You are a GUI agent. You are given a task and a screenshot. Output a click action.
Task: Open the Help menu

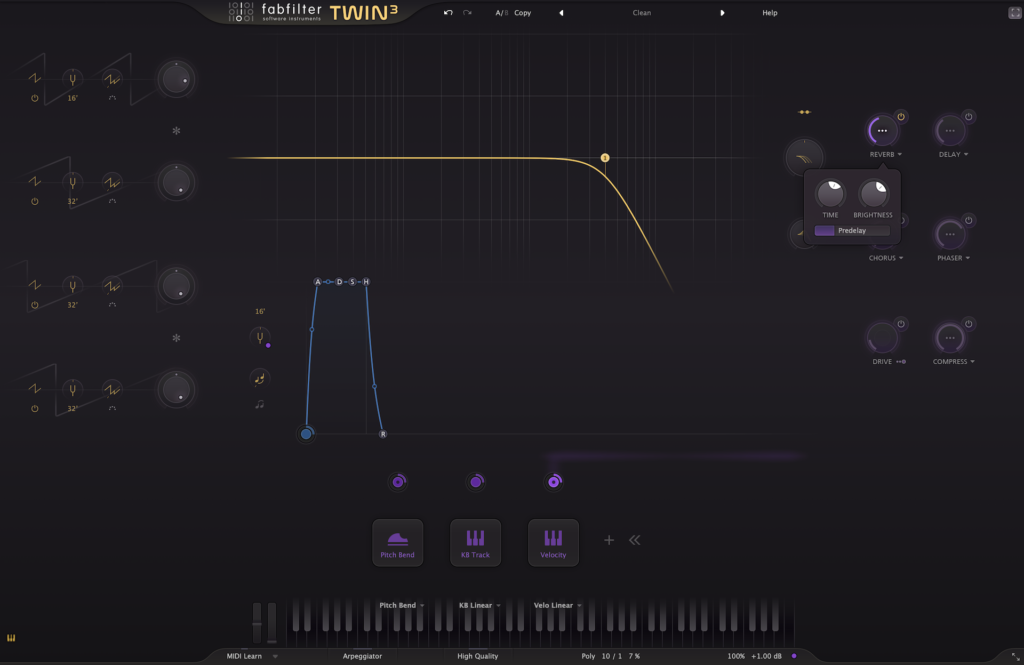[769, 13]
